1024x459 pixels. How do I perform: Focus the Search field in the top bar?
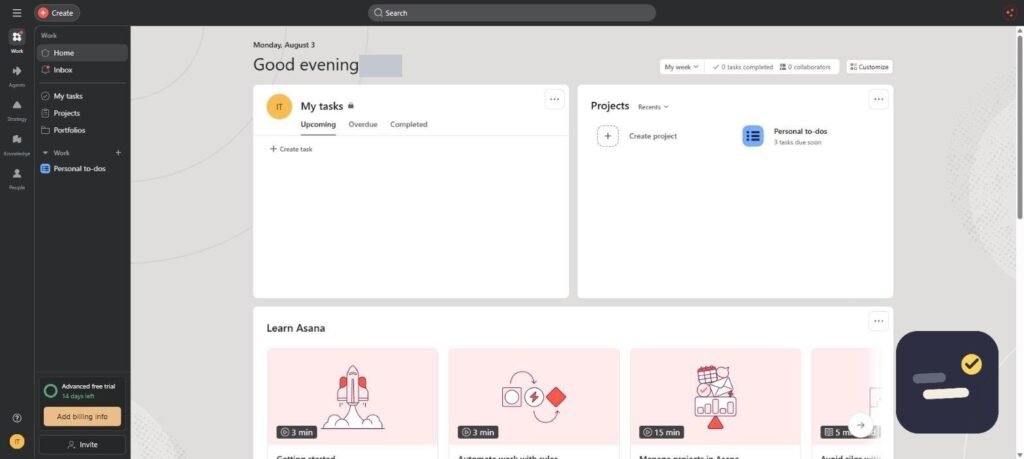511,12
